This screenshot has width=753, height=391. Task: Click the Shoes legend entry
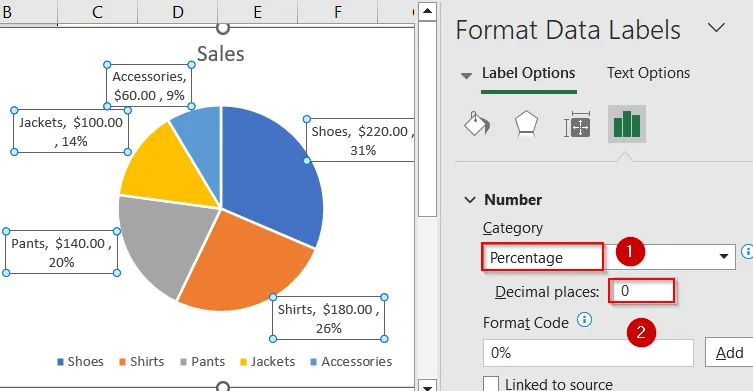click(80, 362)
